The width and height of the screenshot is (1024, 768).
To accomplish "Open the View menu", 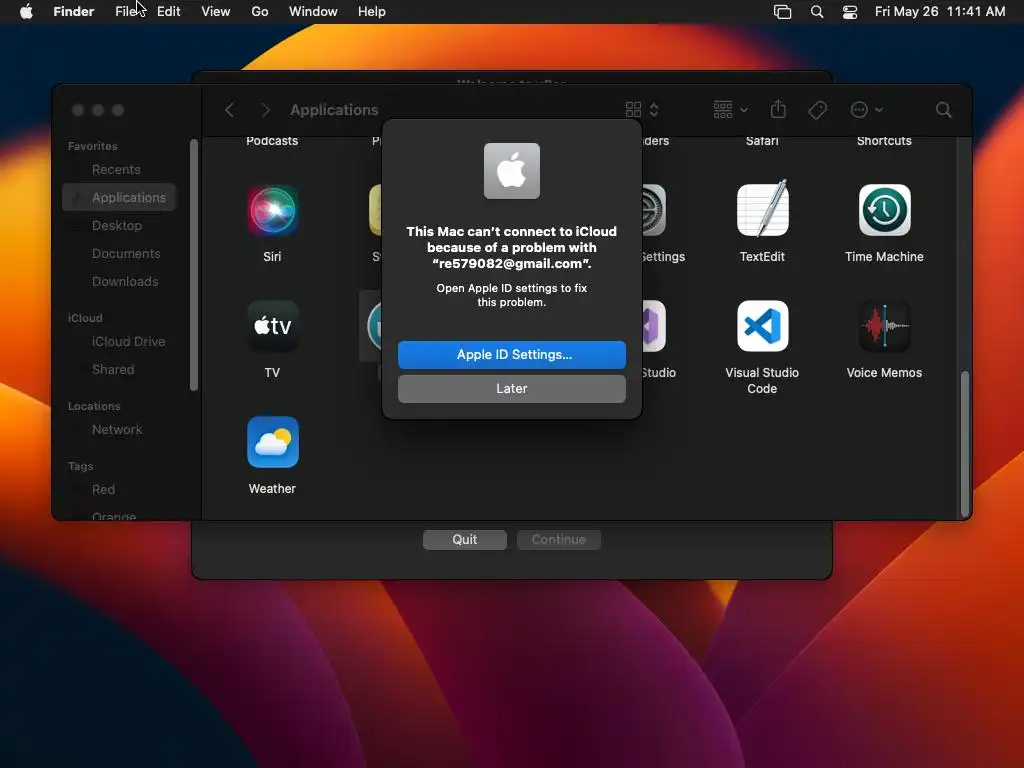I will (x=216, y=12).
